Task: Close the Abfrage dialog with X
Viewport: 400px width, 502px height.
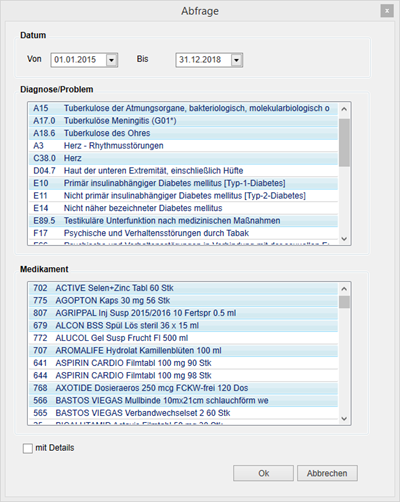Action: [x=387, y=11]
